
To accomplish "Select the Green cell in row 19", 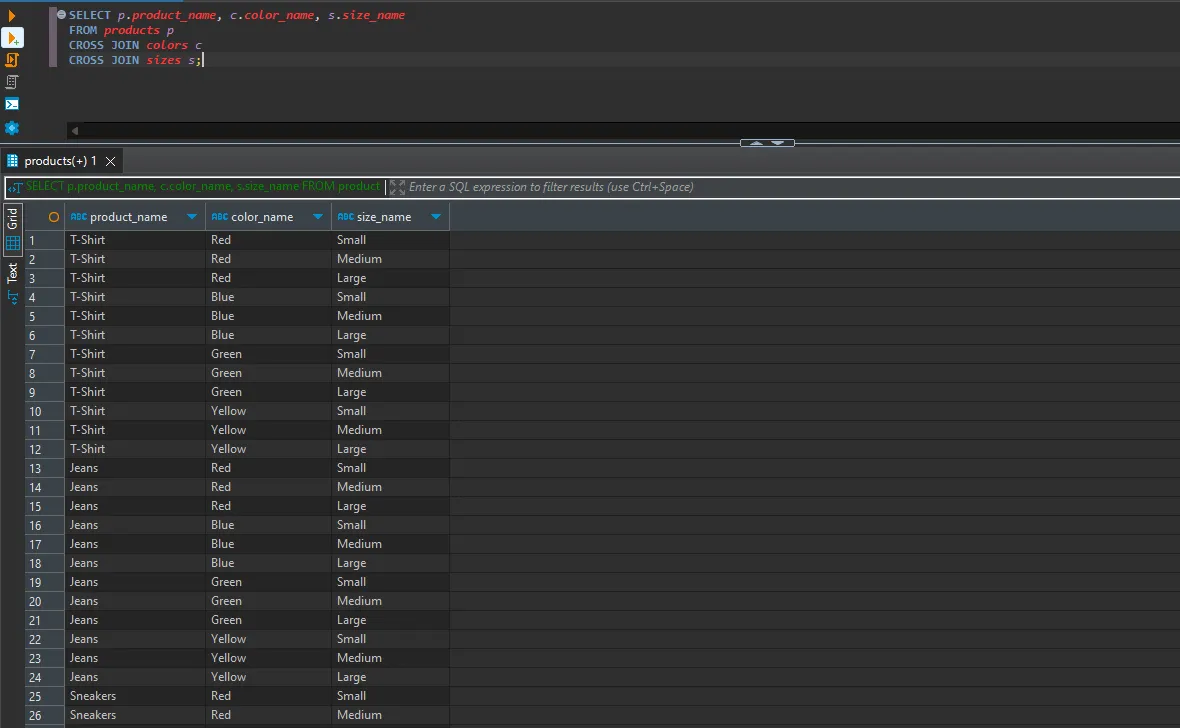I will pos(268,582).
